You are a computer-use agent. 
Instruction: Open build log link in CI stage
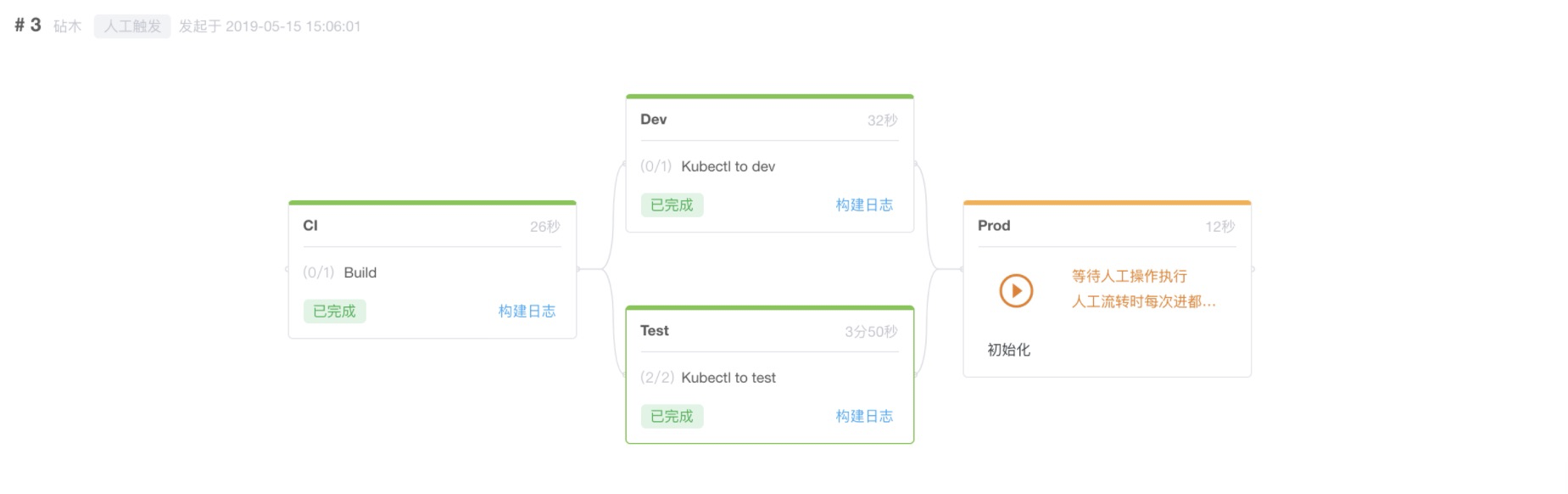click(x=527, y=312)
